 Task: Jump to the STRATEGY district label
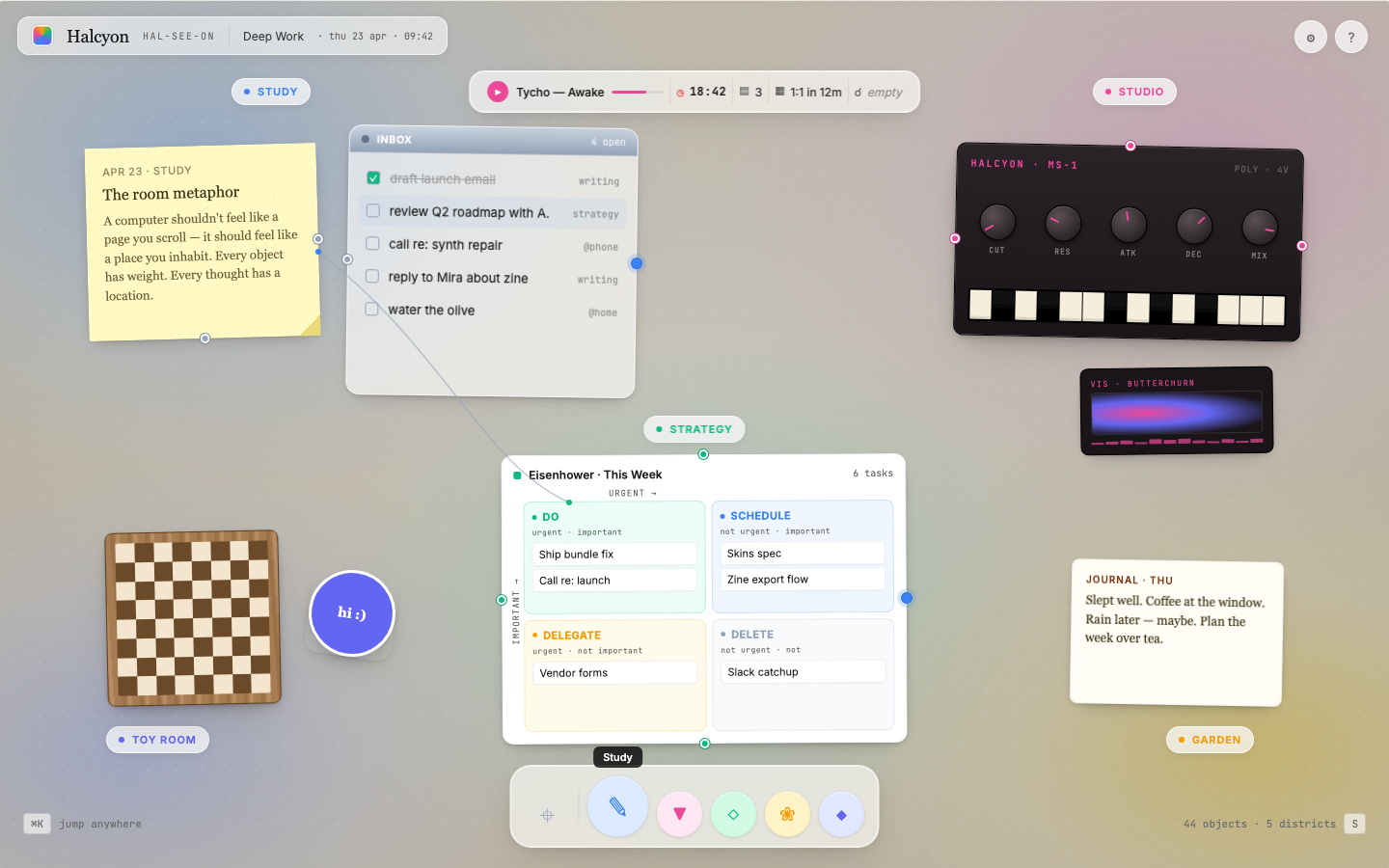tap(694, 429)
